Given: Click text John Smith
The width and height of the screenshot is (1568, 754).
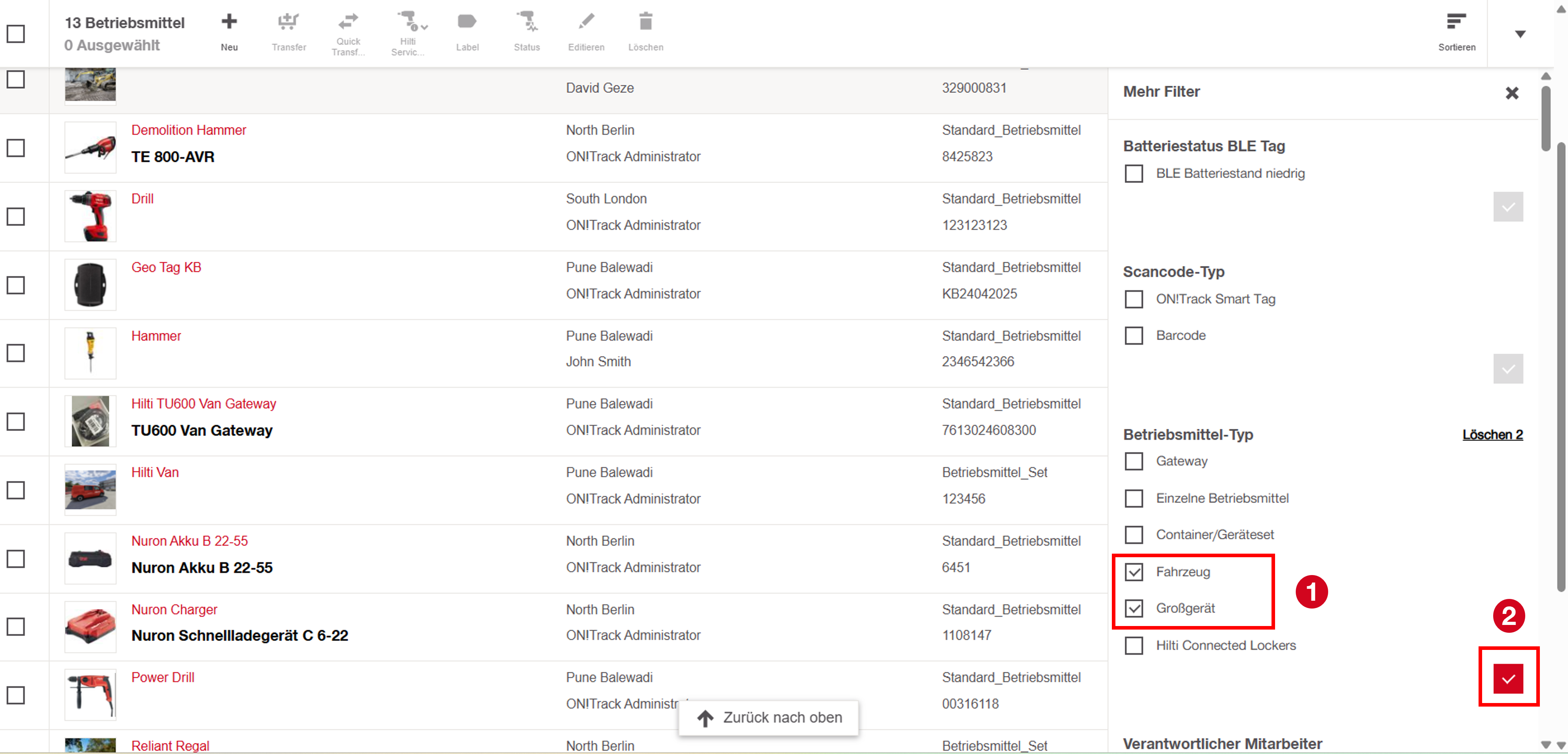Looking at the screenshot, I should [598, 362].
